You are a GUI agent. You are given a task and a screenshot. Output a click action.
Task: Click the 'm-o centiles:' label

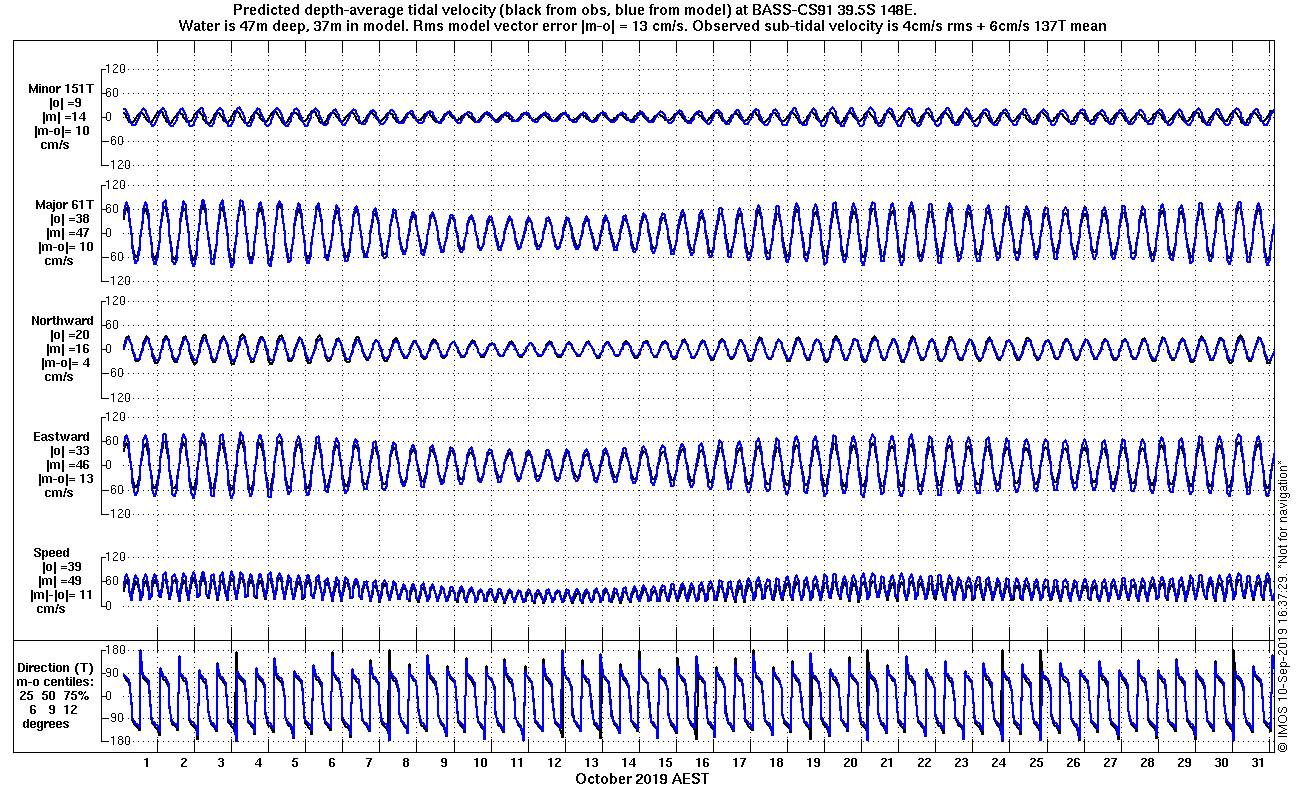point(56,682)
